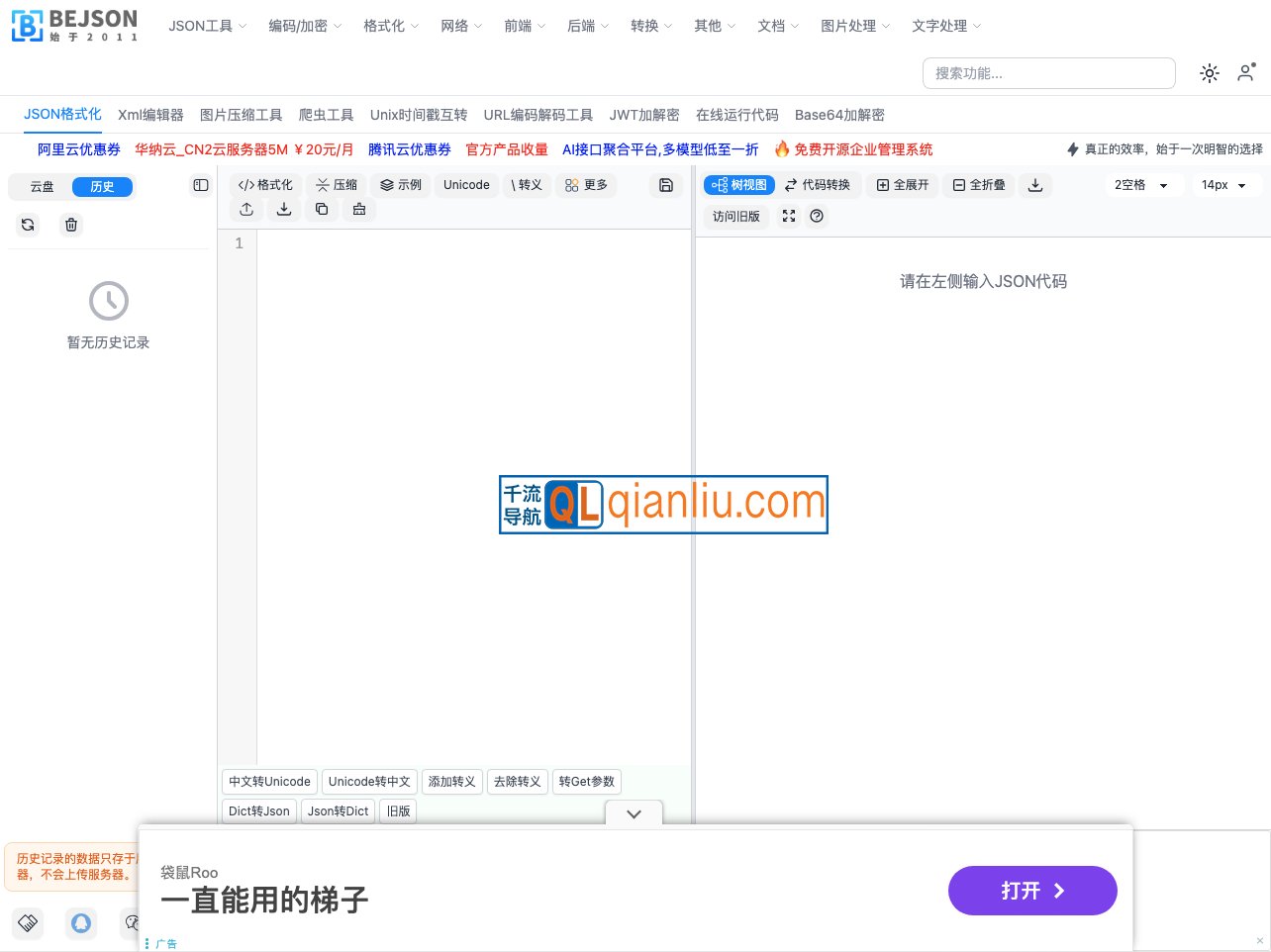Screen dimensions: 1271x952
Task: Click the 全折叠 collapse-all icon
Action: coord(978,185)
